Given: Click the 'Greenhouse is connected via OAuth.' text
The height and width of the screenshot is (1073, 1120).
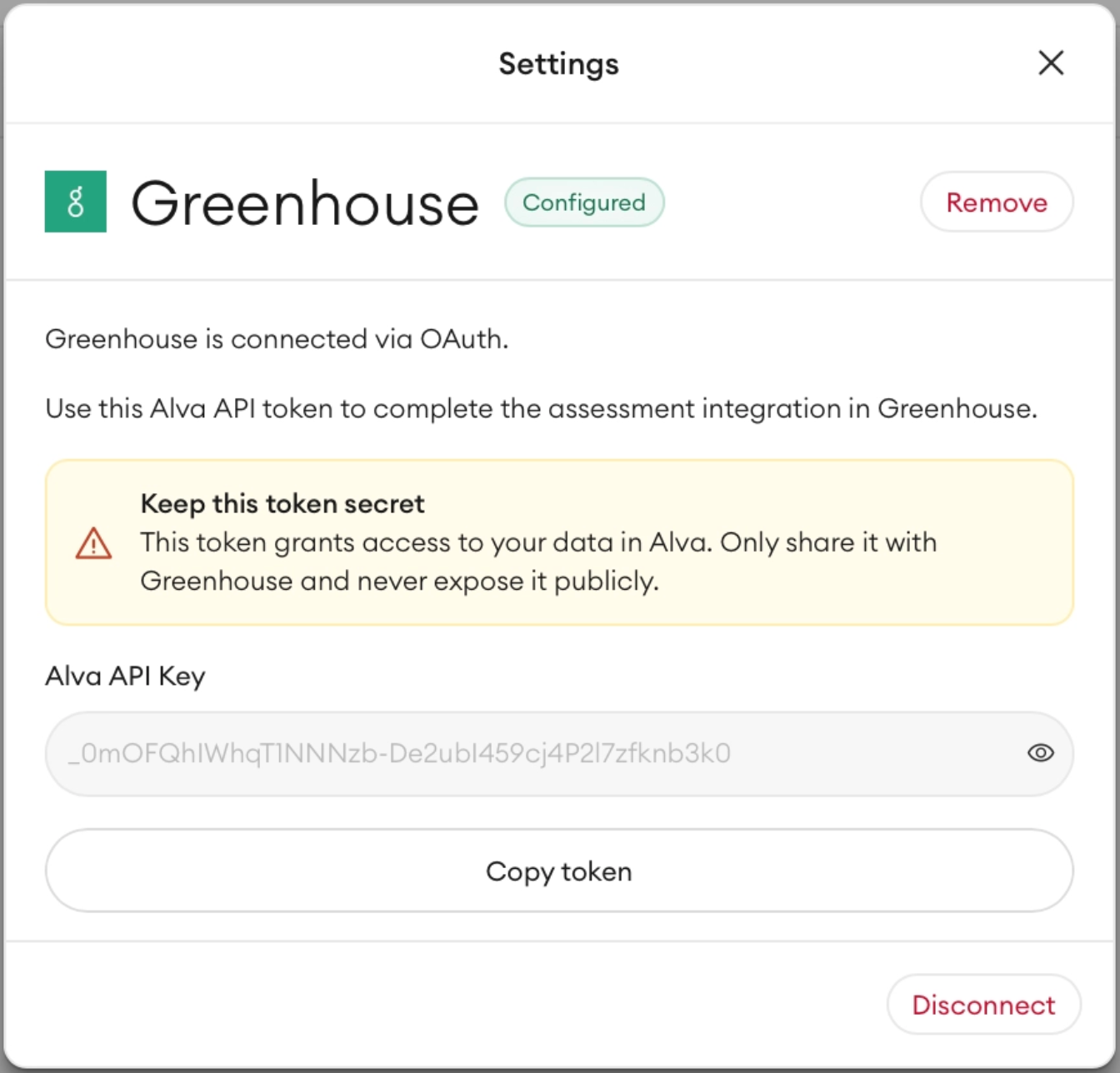Looking at the screenshot, I should pyautogui.click(x=277, y=339).
